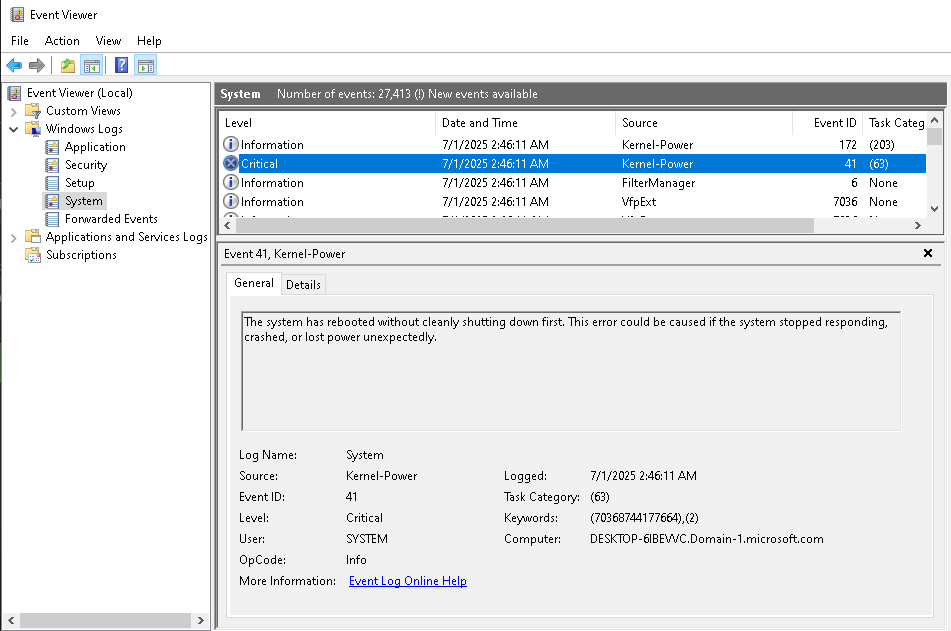This screenshot has height=631, width=951.
Task: Click the info icon of event 172 row
Action: point(230,144)
